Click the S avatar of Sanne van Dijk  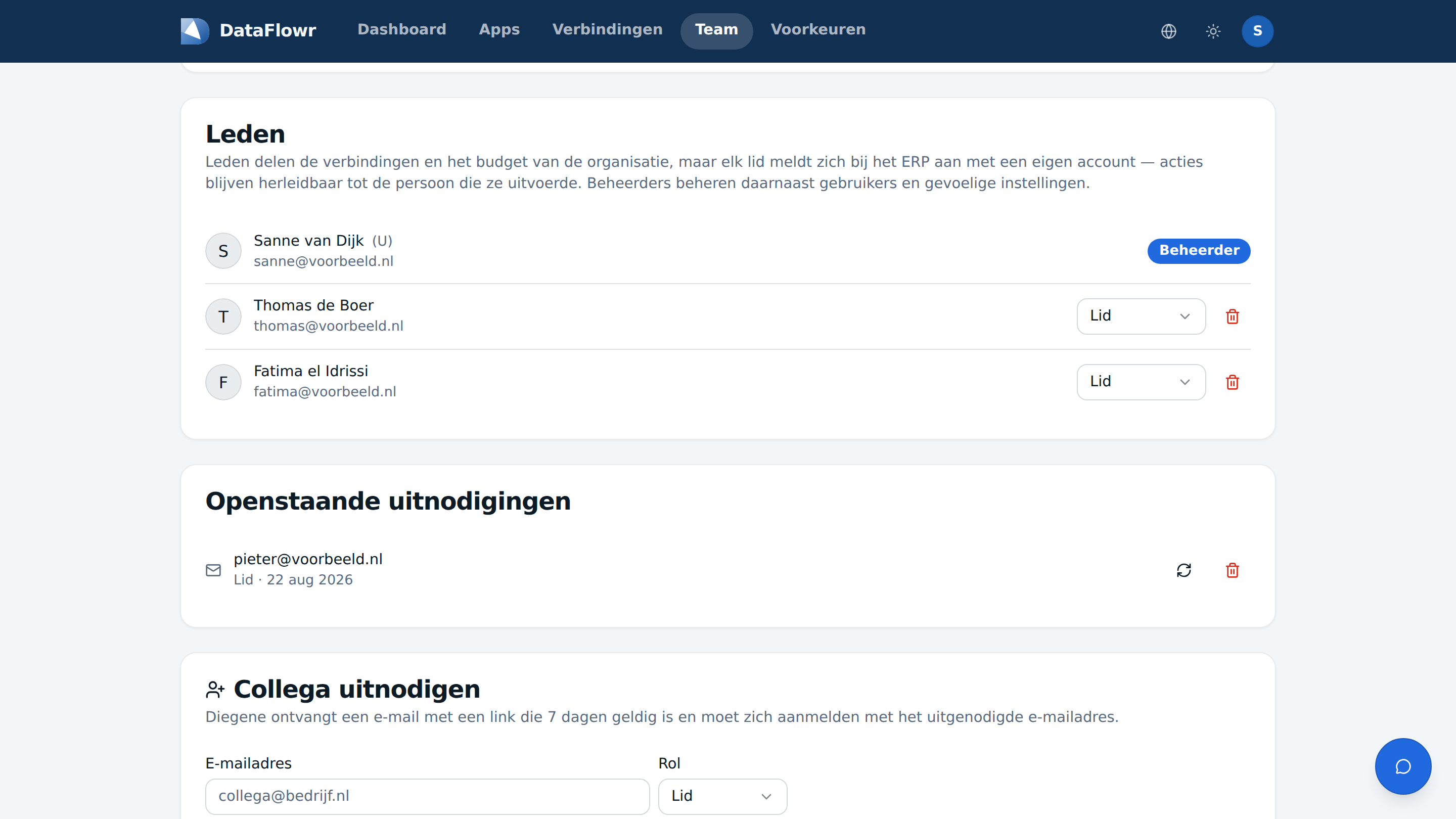tap(223, 251)
